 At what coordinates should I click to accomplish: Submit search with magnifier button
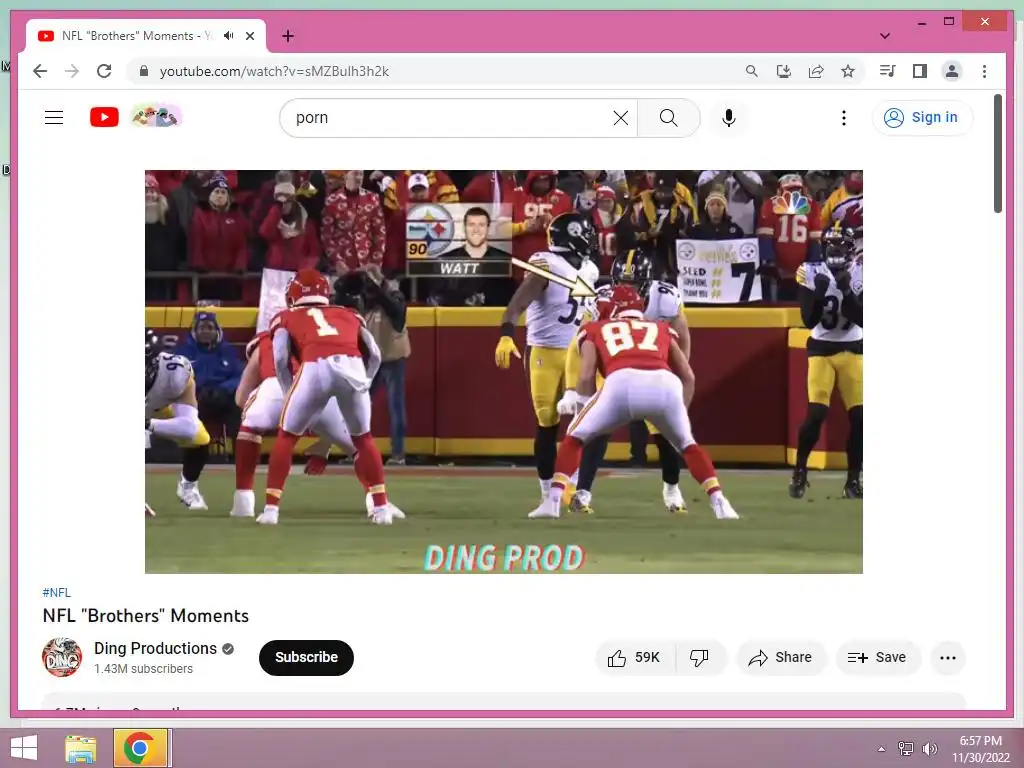click(x=668, y=118)
